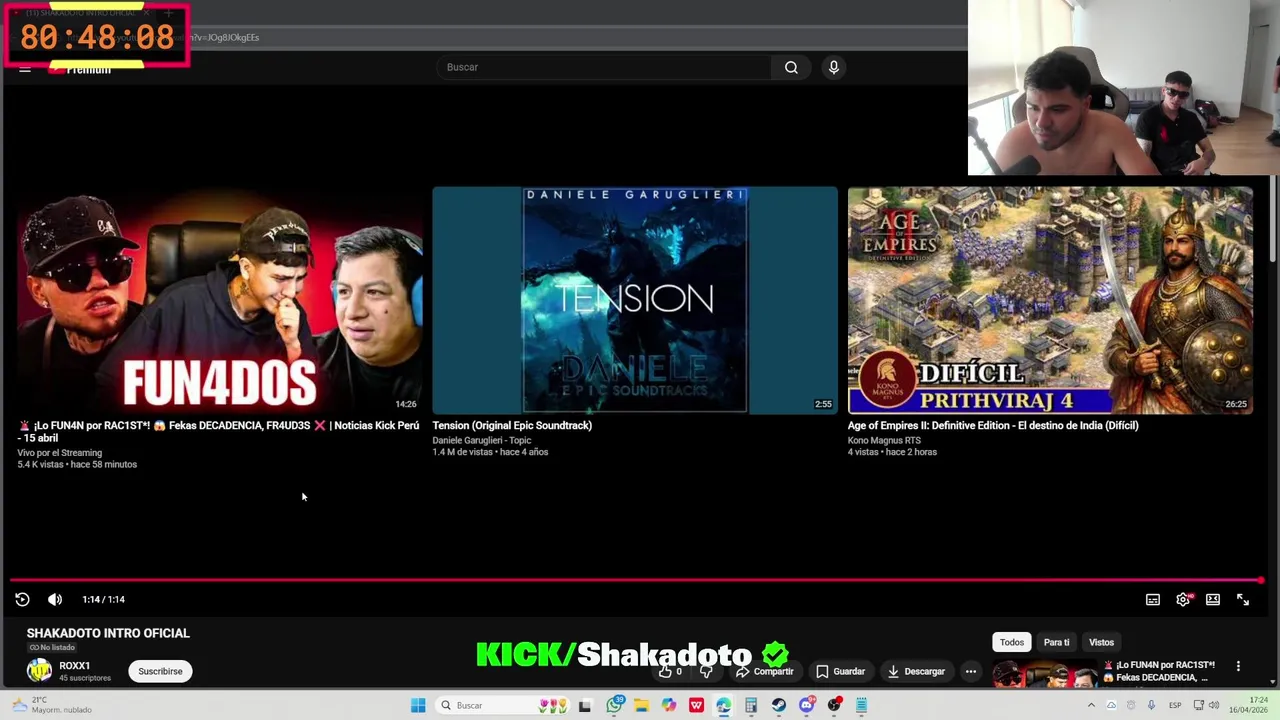Switch ESP keyboard language

[1175, 705]
